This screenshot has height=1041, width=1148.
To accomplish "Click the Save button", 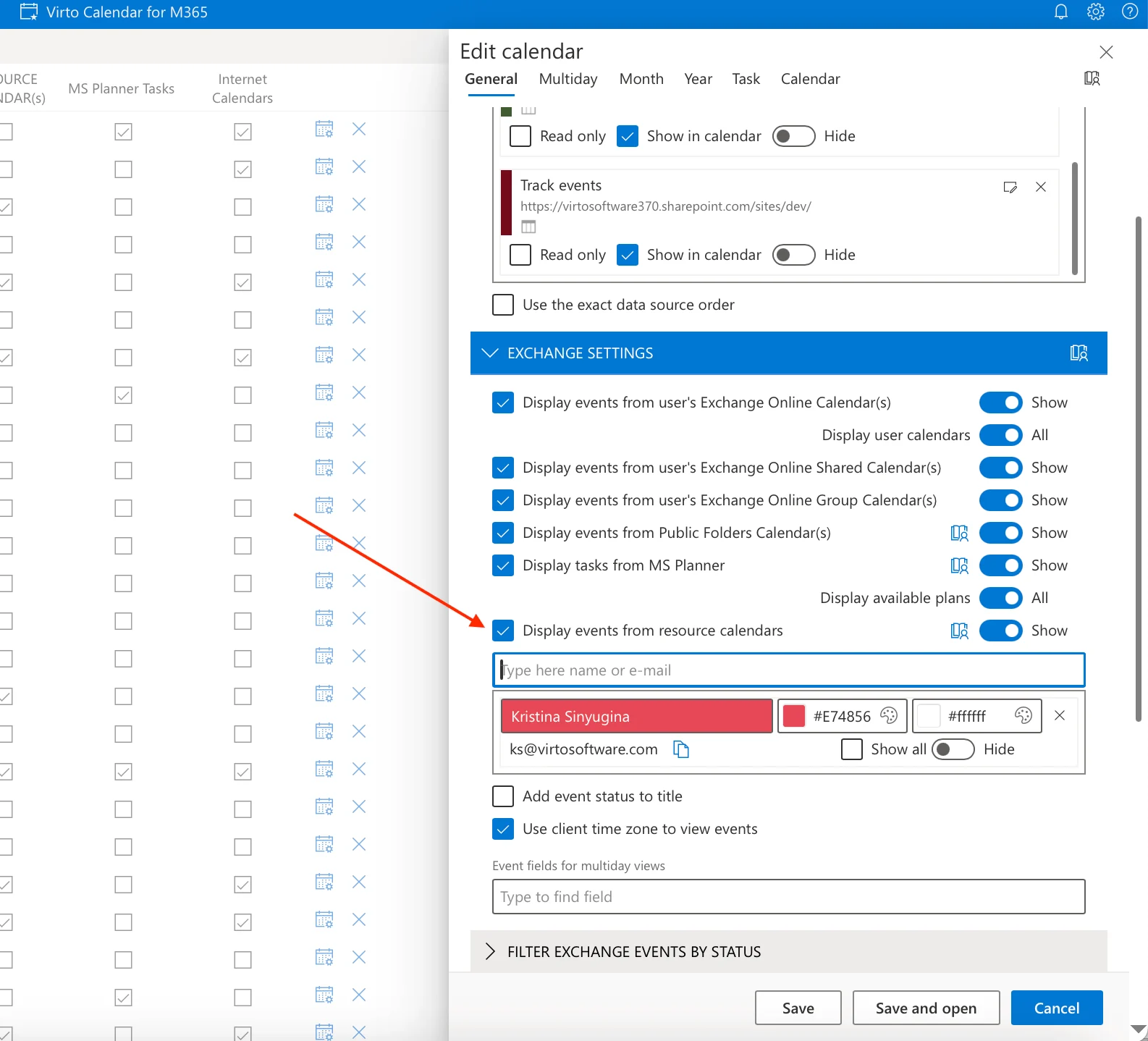I will (x=798, y=1008).
